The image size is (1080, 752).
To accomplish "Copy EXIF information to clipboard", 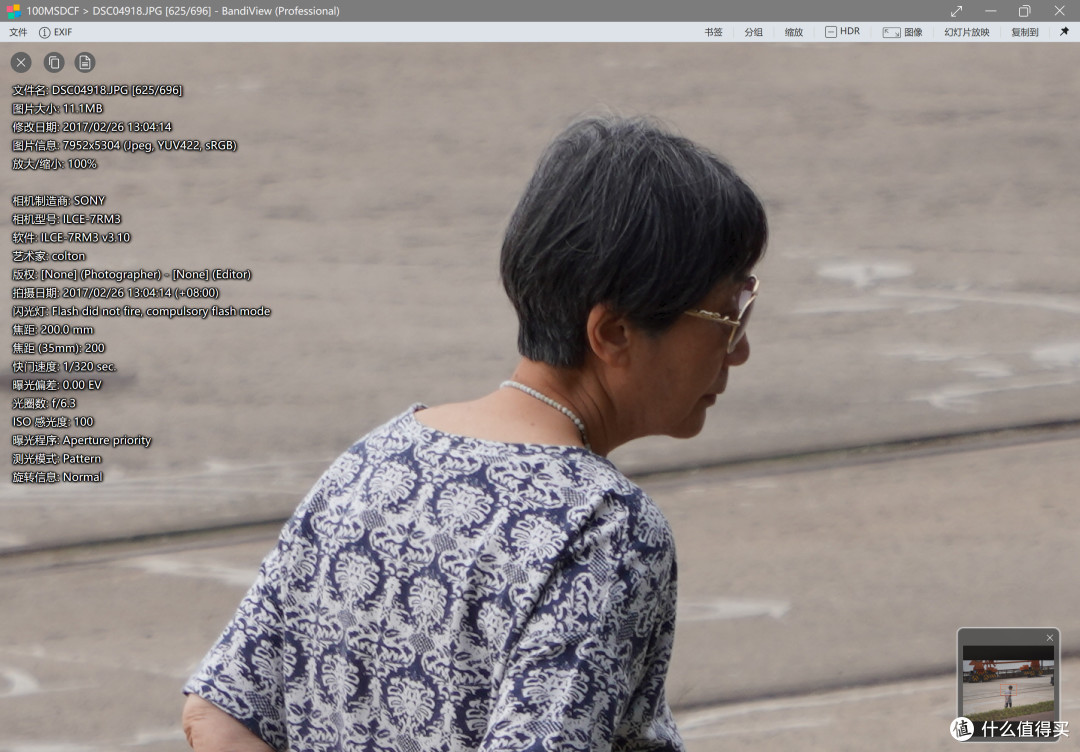I will 54,63.
